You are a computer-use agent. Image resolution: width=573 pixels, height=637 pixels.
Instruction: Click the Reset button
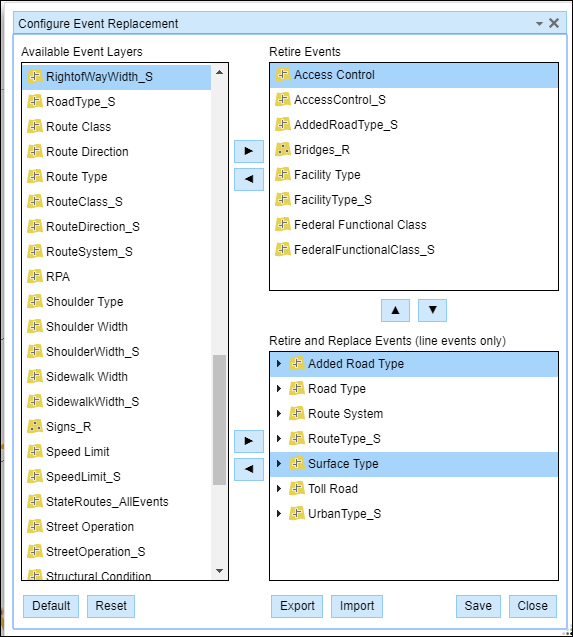[x=111, y=606]
